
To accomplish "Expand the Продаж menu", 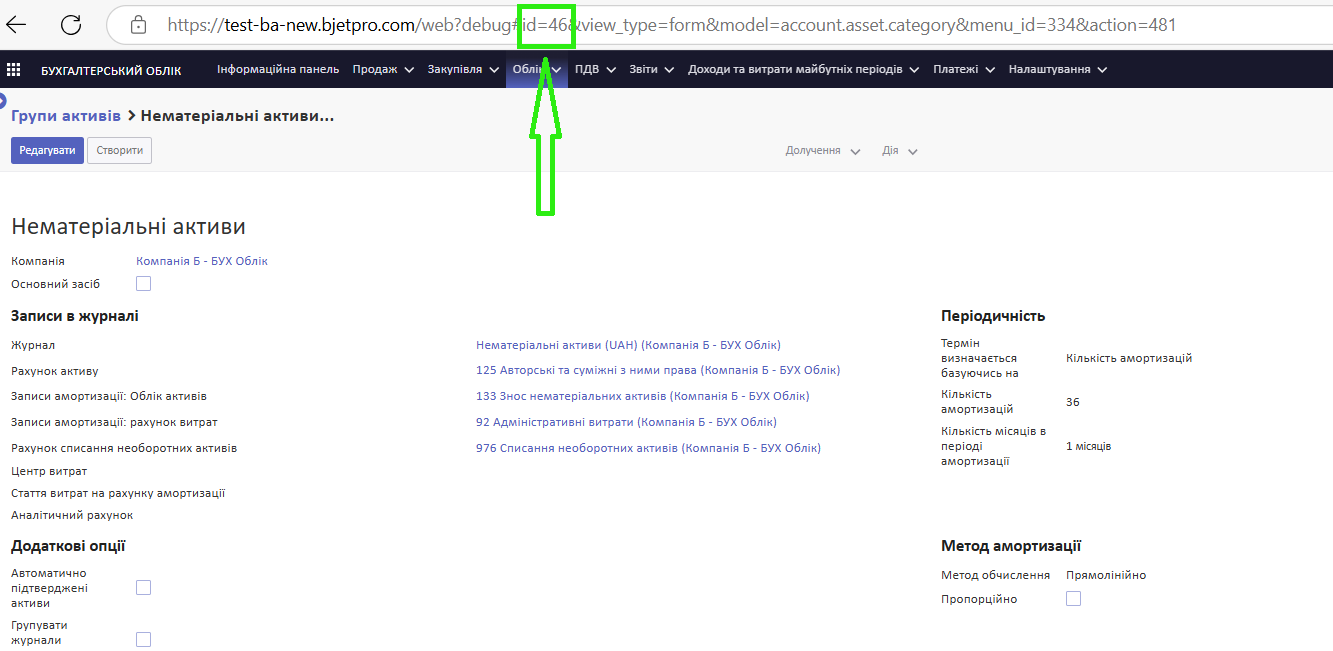I will (x=384, y=70).
